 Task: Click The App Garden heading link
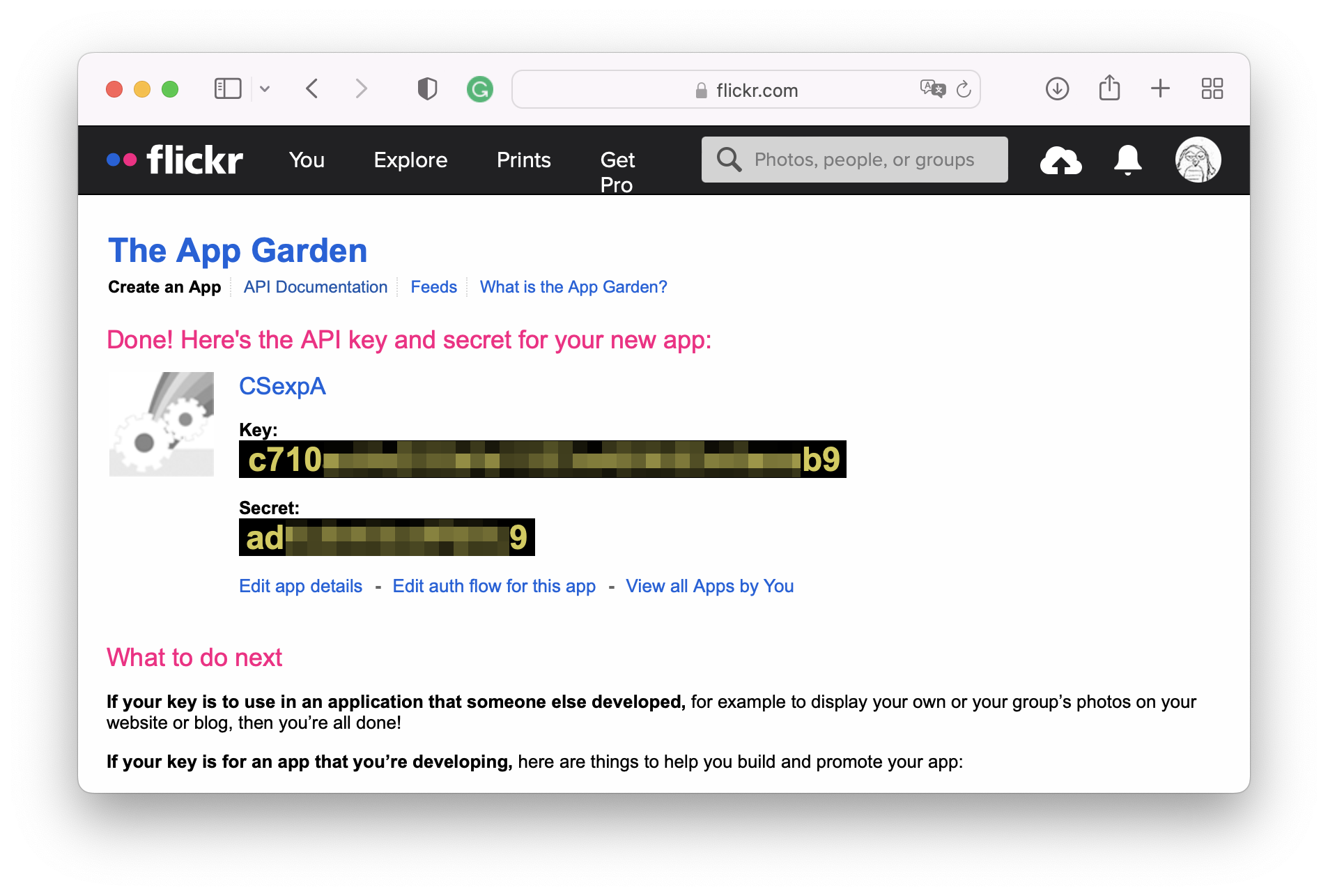coord(238,250)
